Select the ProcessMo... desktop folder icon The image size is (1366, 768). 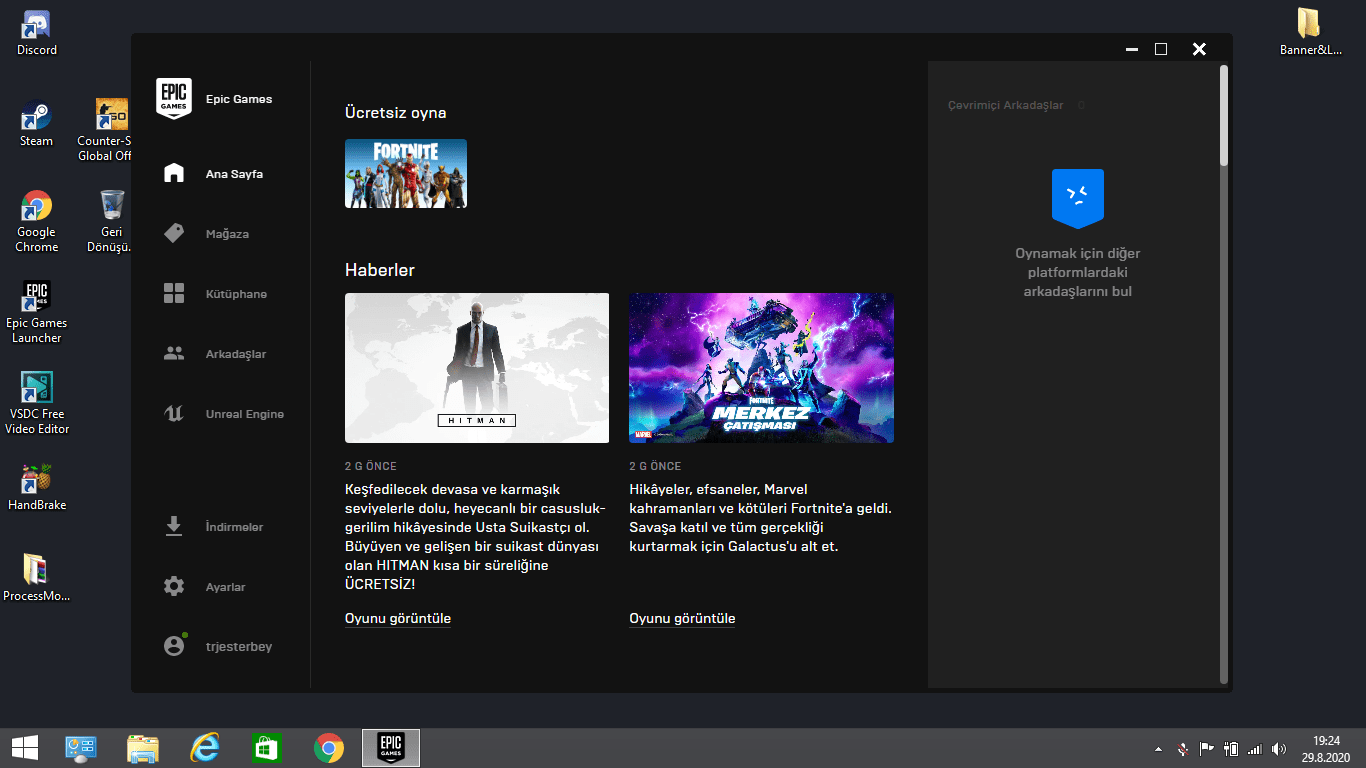(37, 579)
